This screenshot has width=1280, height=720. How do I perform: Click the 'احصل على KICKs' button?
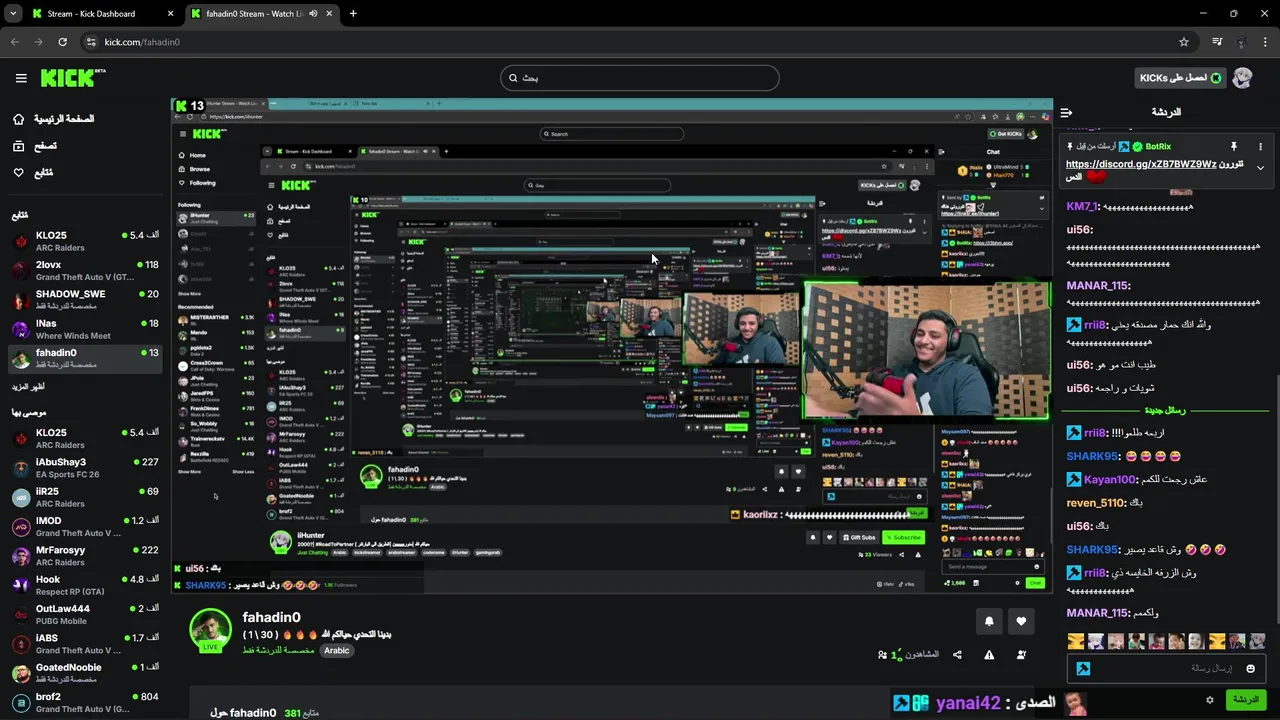click(1181, 78)
